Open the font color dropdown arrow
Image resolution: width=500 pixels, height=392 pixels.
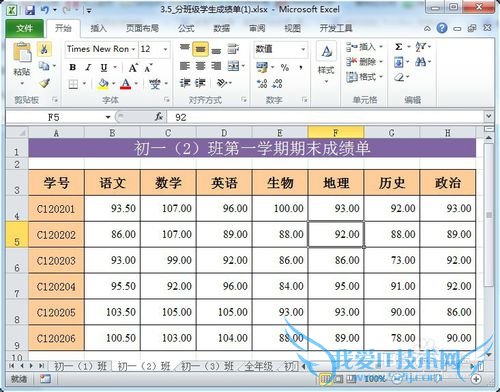coord(136,84)
